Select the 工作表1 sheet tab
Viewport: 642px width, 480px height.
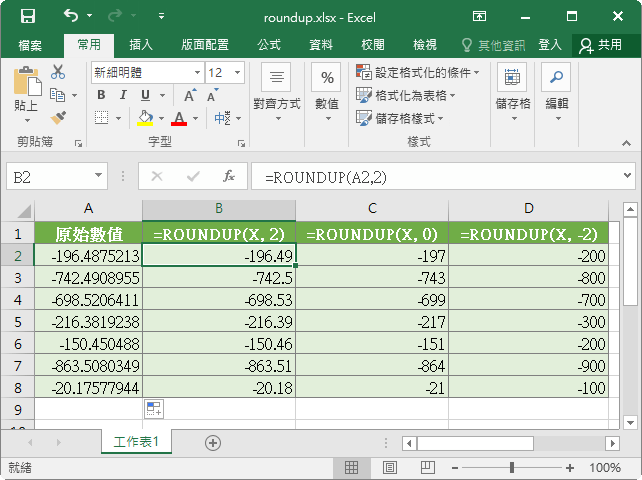(x=136, y=442)
